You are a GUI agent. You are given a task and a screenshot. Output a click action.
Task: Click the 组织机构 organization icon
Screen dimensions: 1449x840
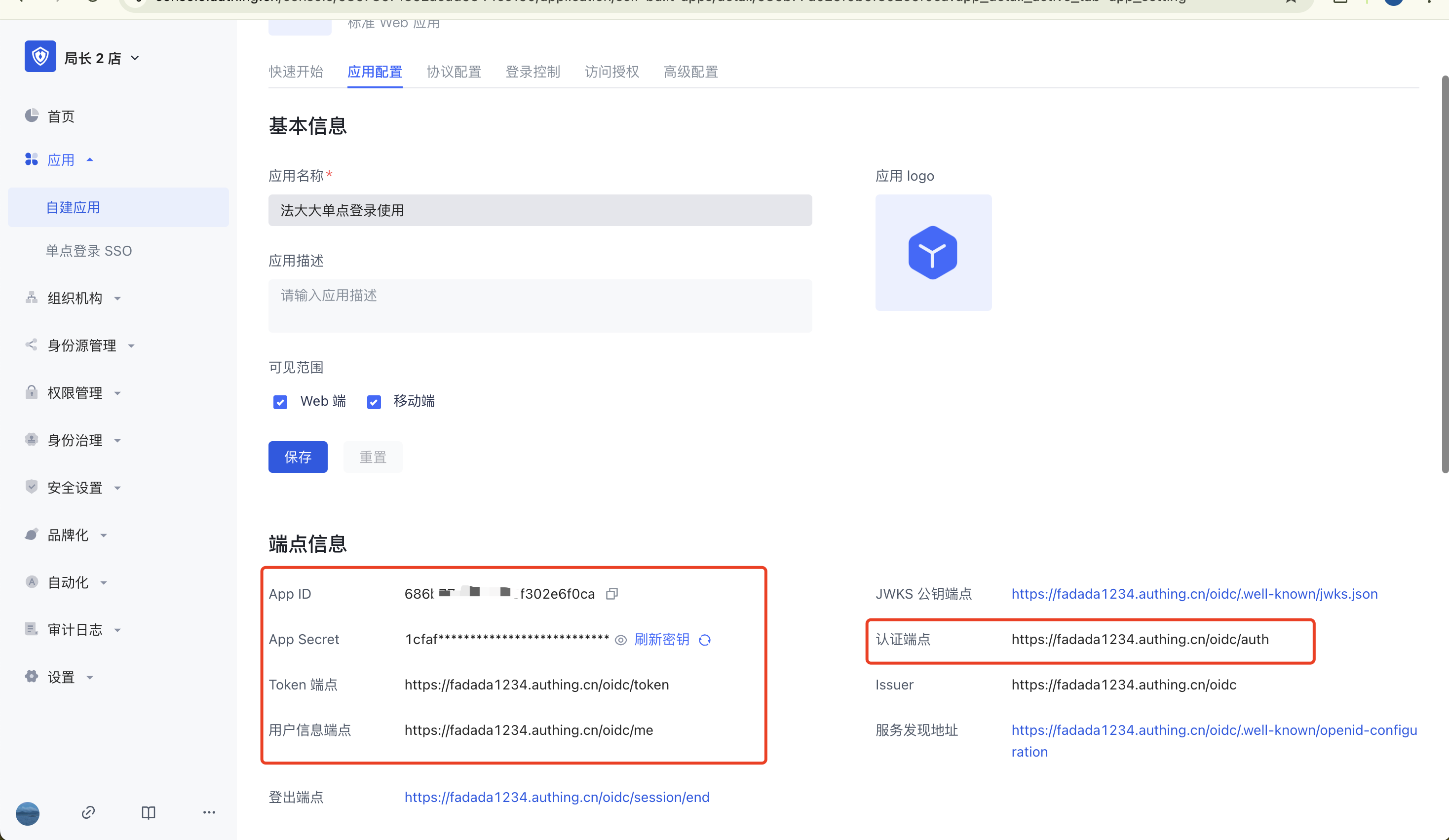pyautogui.click(x=32, y=297)
